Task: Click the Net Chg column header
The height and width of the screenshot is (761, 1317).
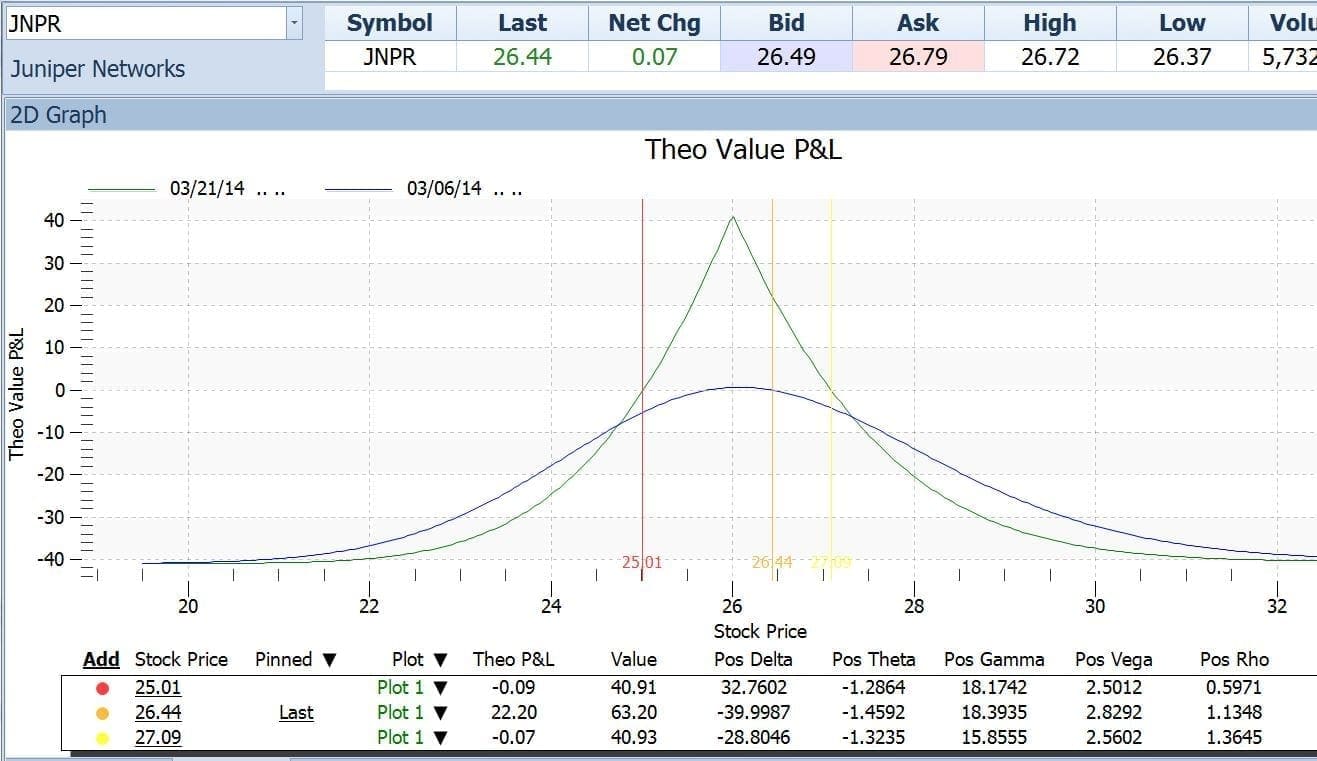Action: (x=654, y=23)
